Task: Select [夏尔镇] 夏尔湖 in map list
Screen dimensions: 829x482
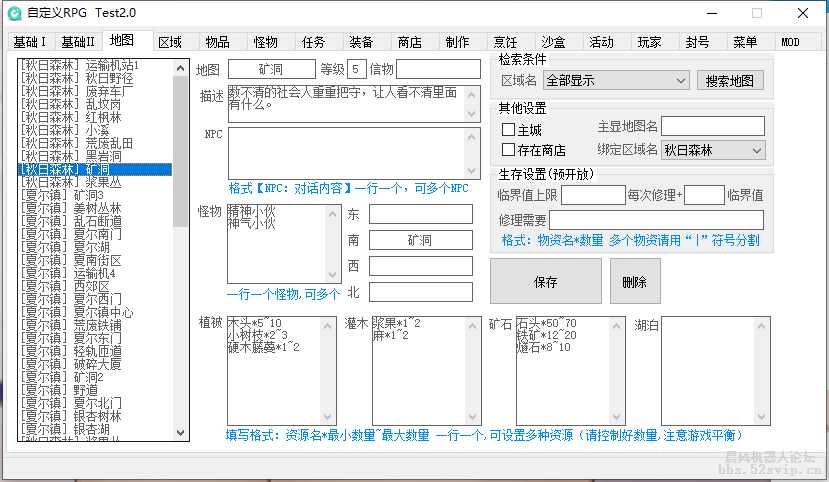Action: click(x=95, y=247)
